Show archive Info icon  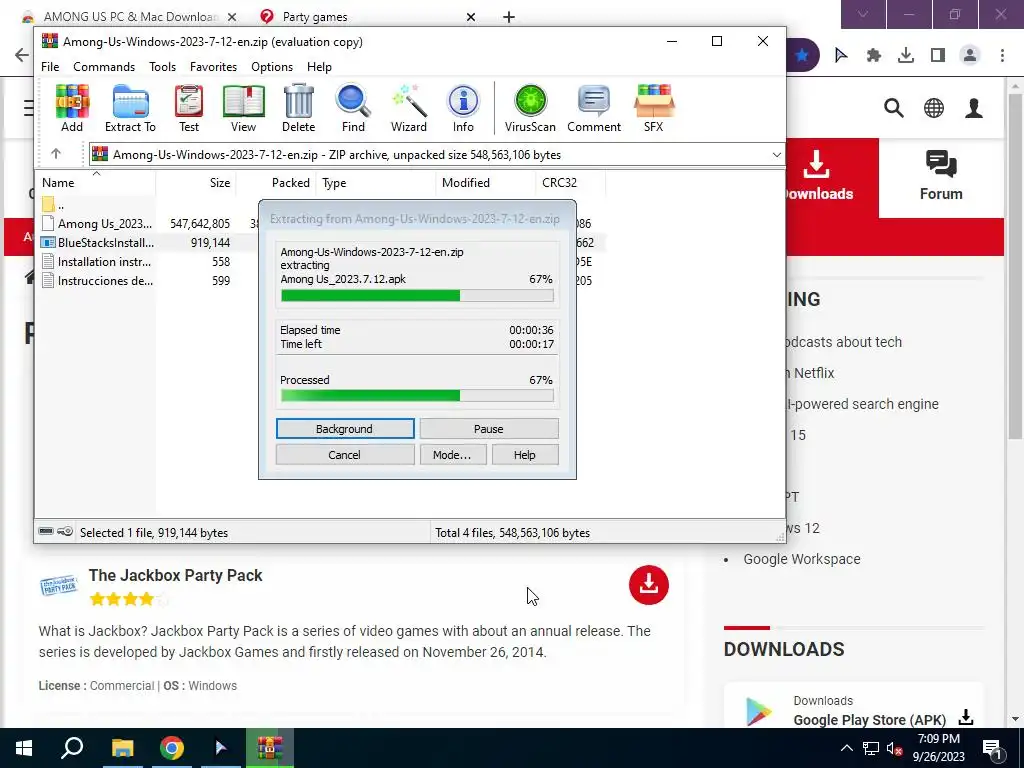(463, 108)
